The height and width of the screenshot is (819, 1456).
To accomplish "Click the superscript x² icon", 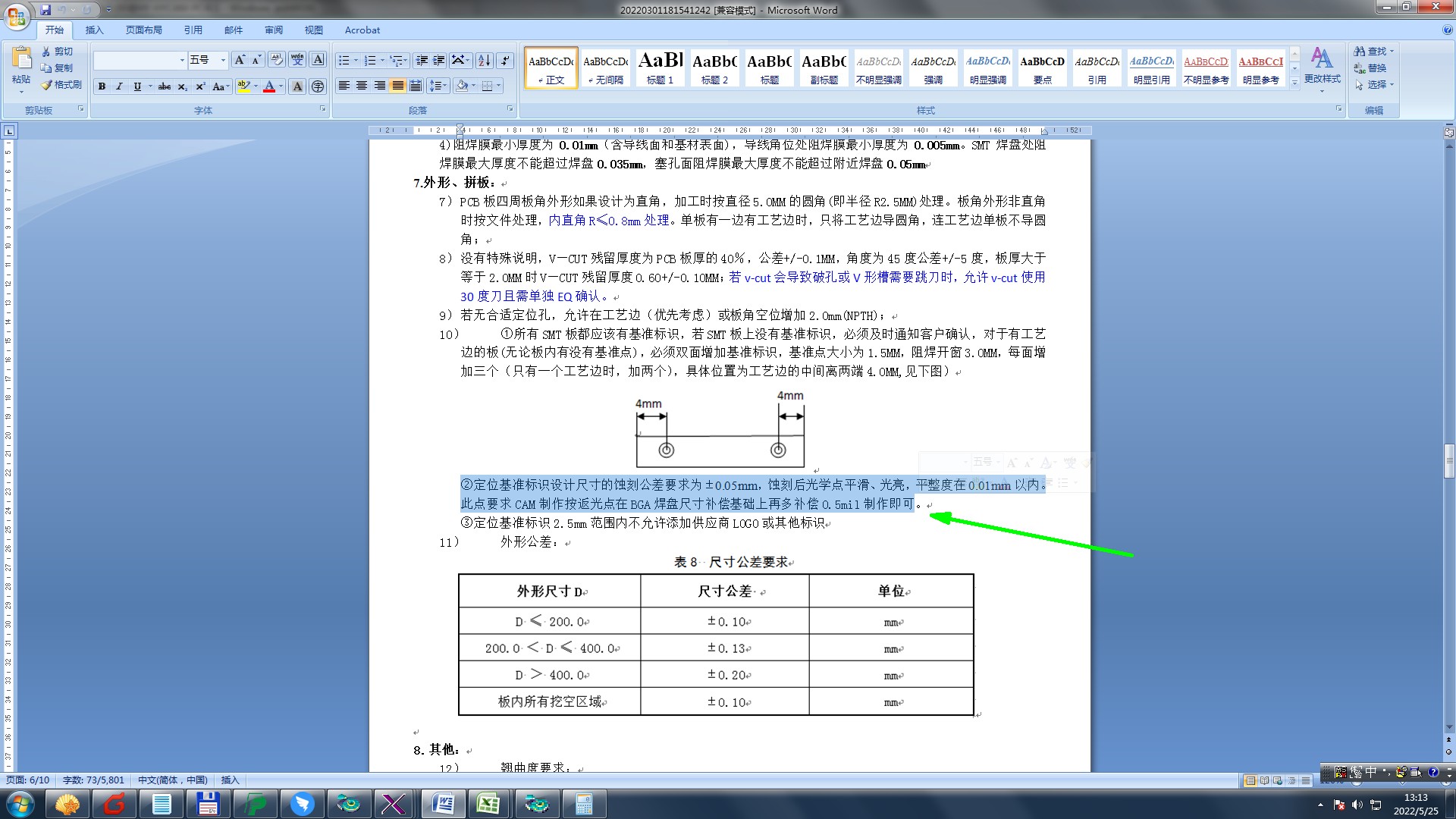I will tap(200, 86).
